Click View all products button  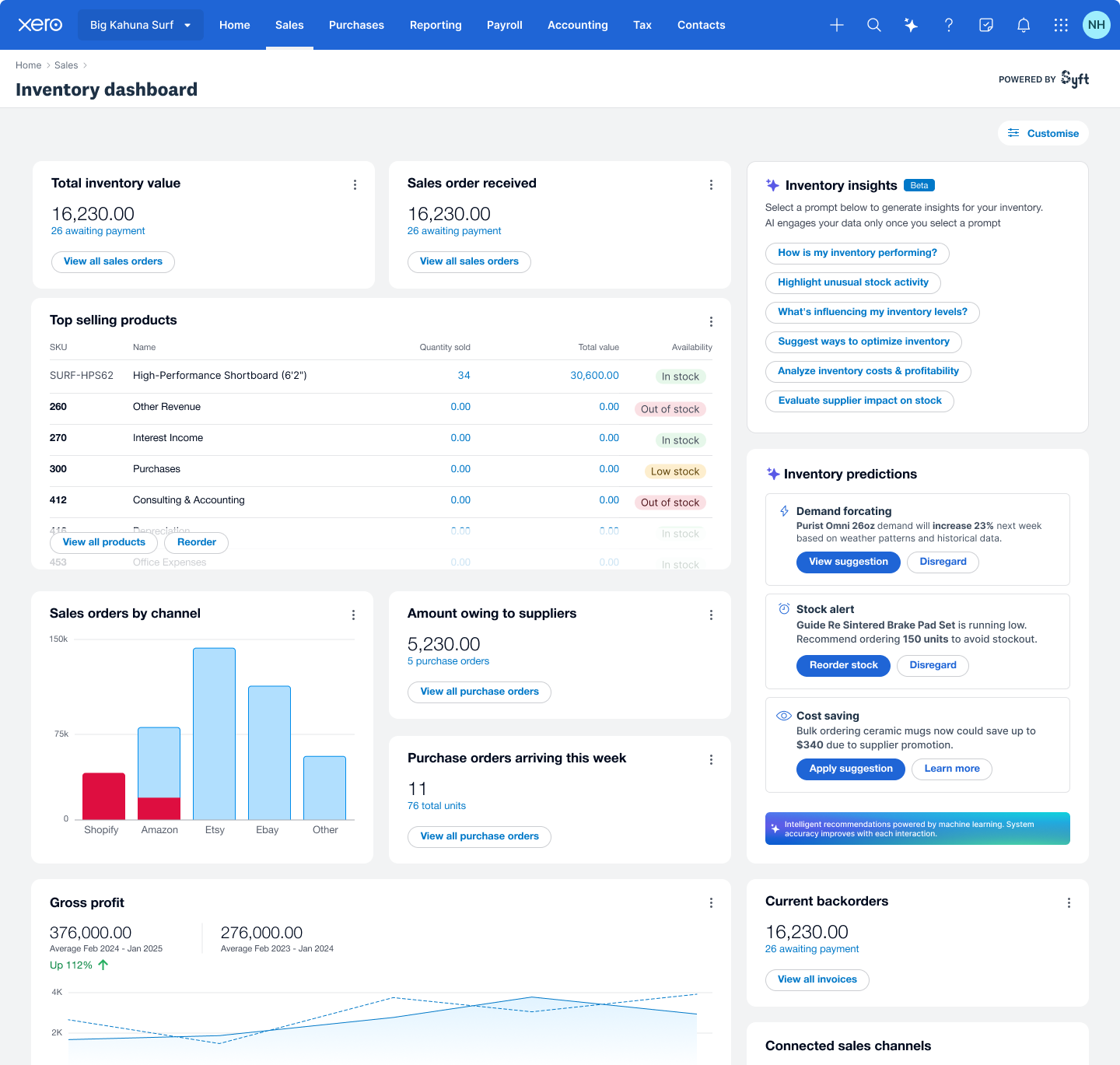[103, 543]
